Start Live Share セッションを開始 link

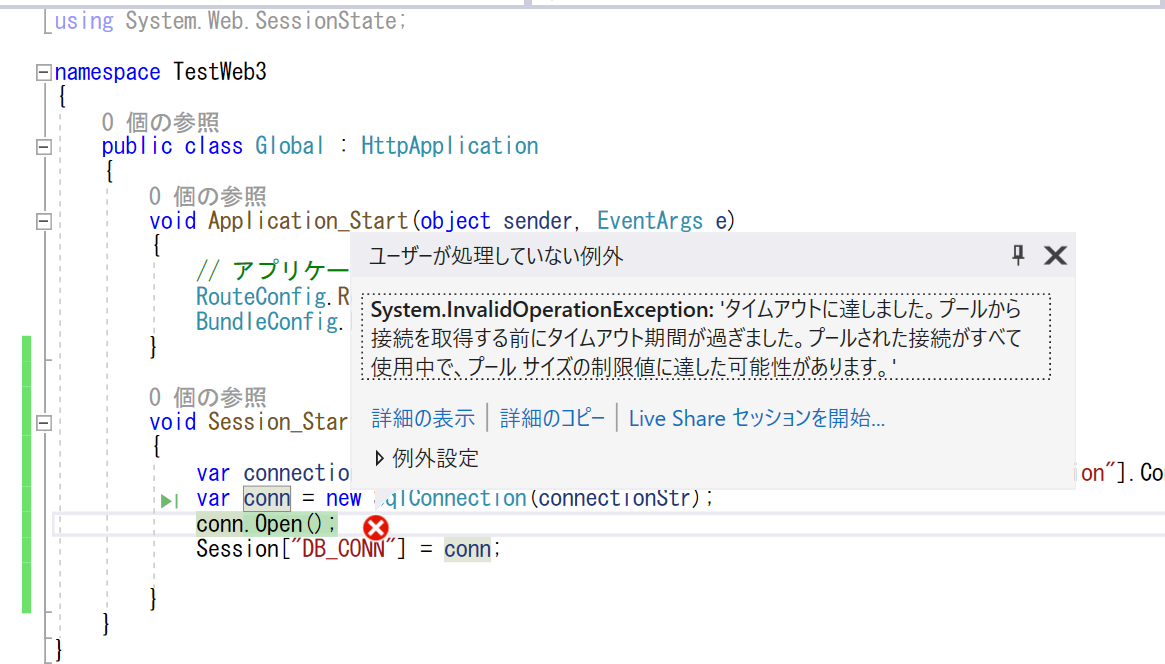click(756, 418)
